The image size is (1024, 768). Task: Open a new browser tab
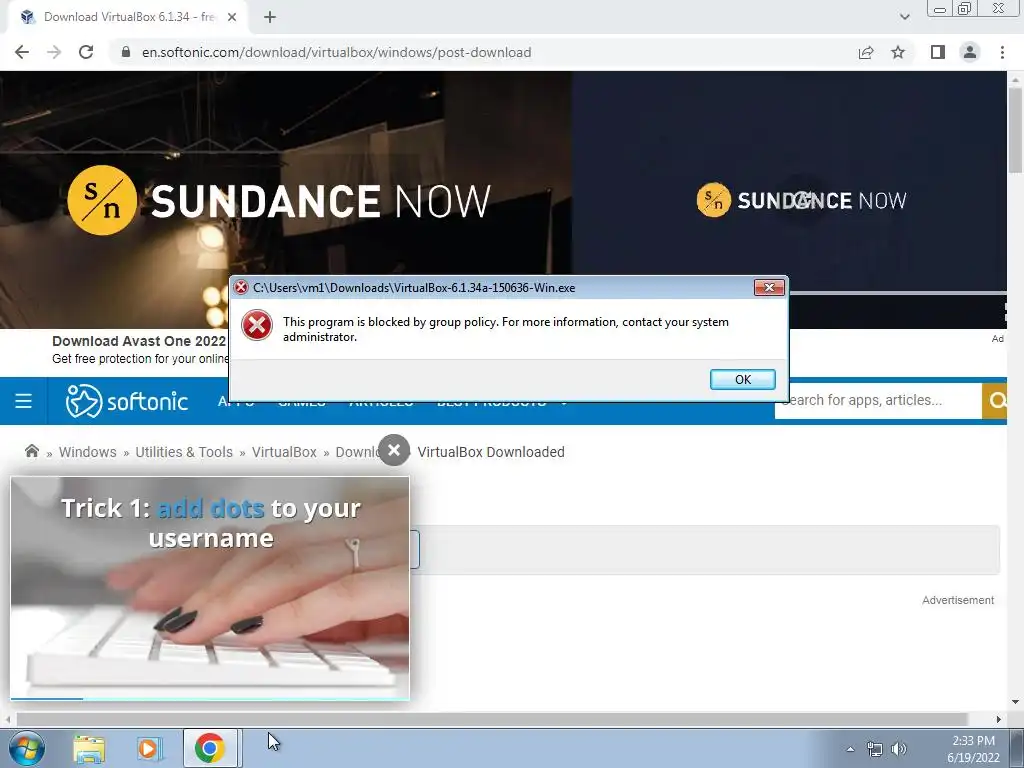point(270,17)
